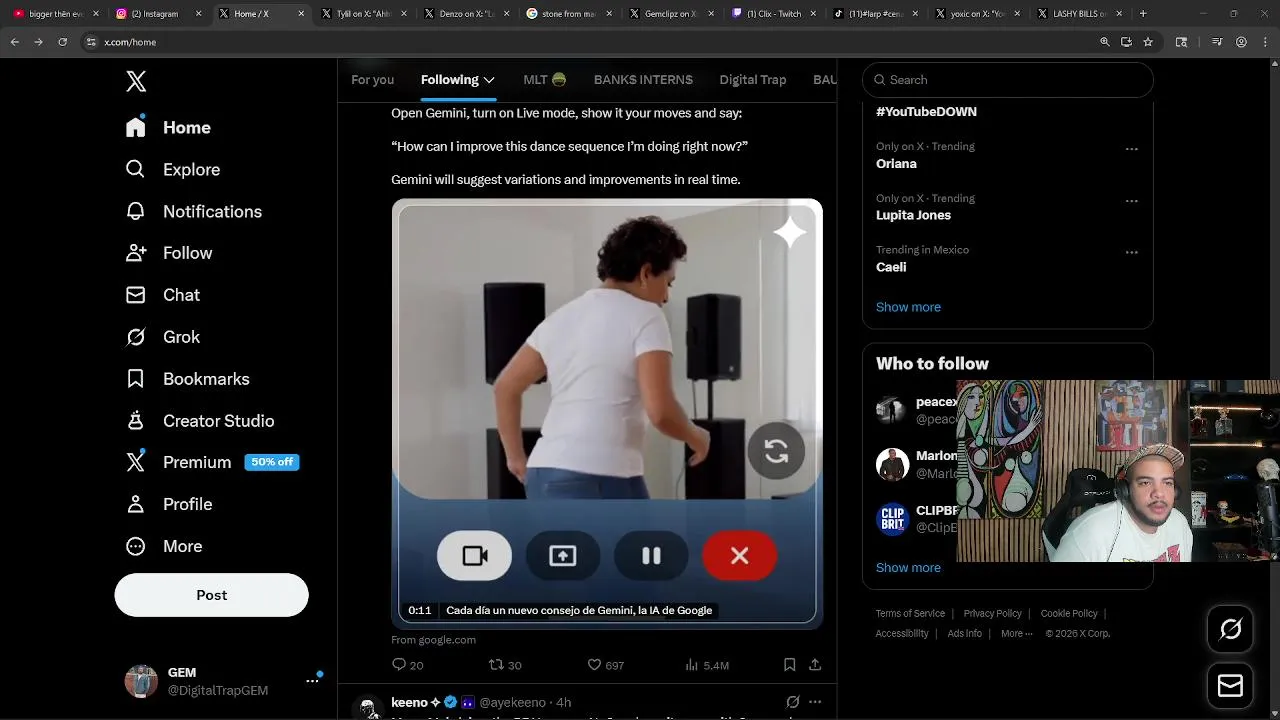Screen dimensions: 1280x720
Task: Open a new browser tab
Action: (1143, 14)
